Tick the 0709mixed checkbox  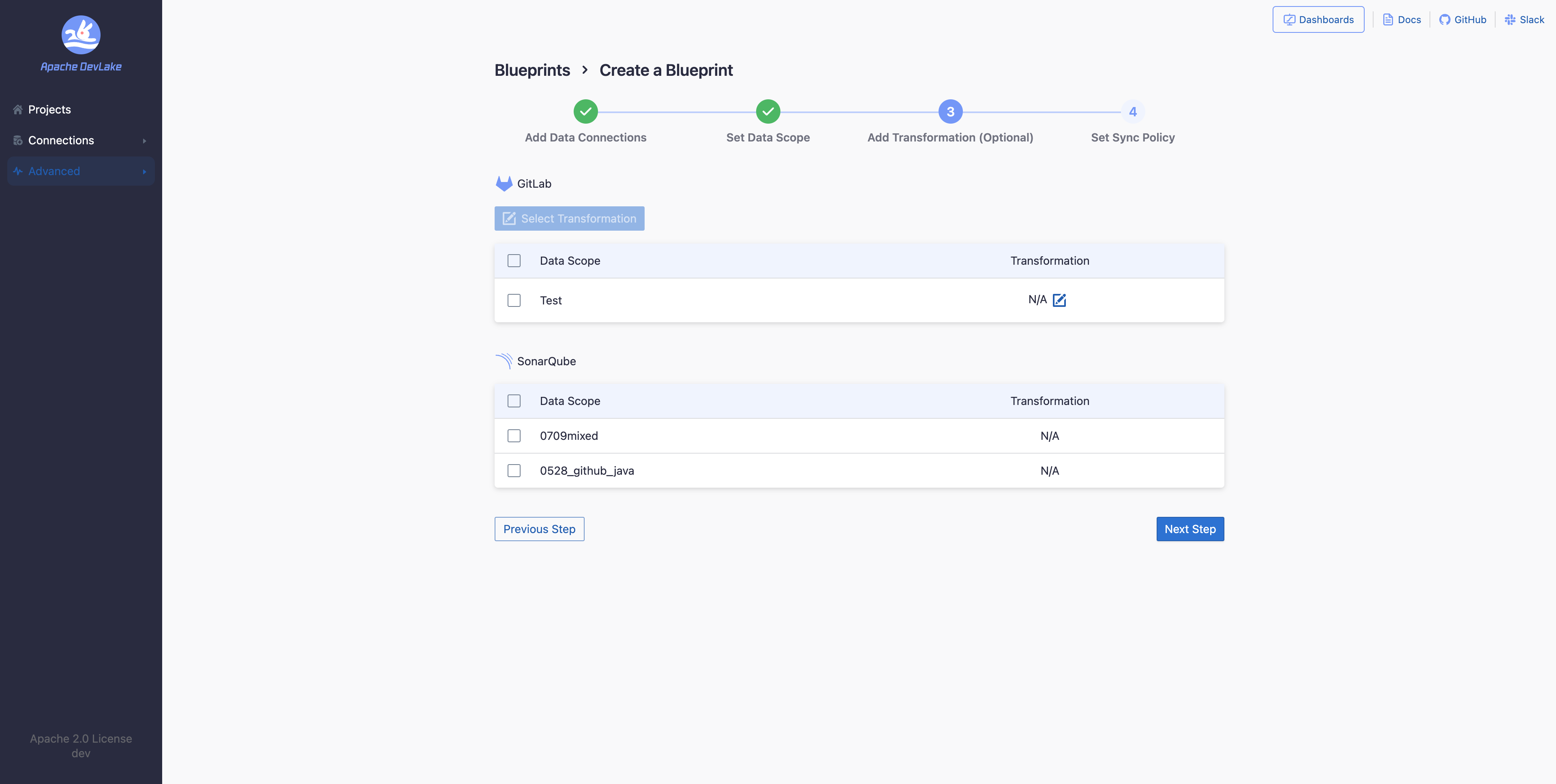point(514,435)
